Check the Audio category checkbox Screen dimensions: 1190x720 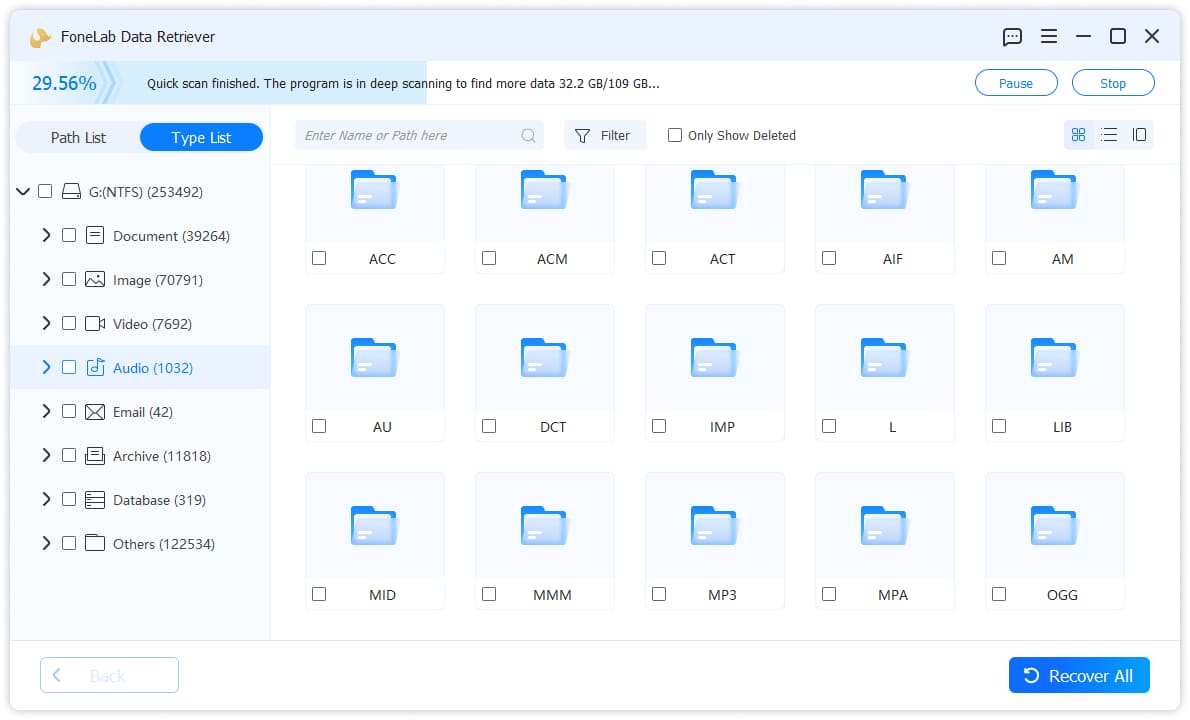(69, 367)
